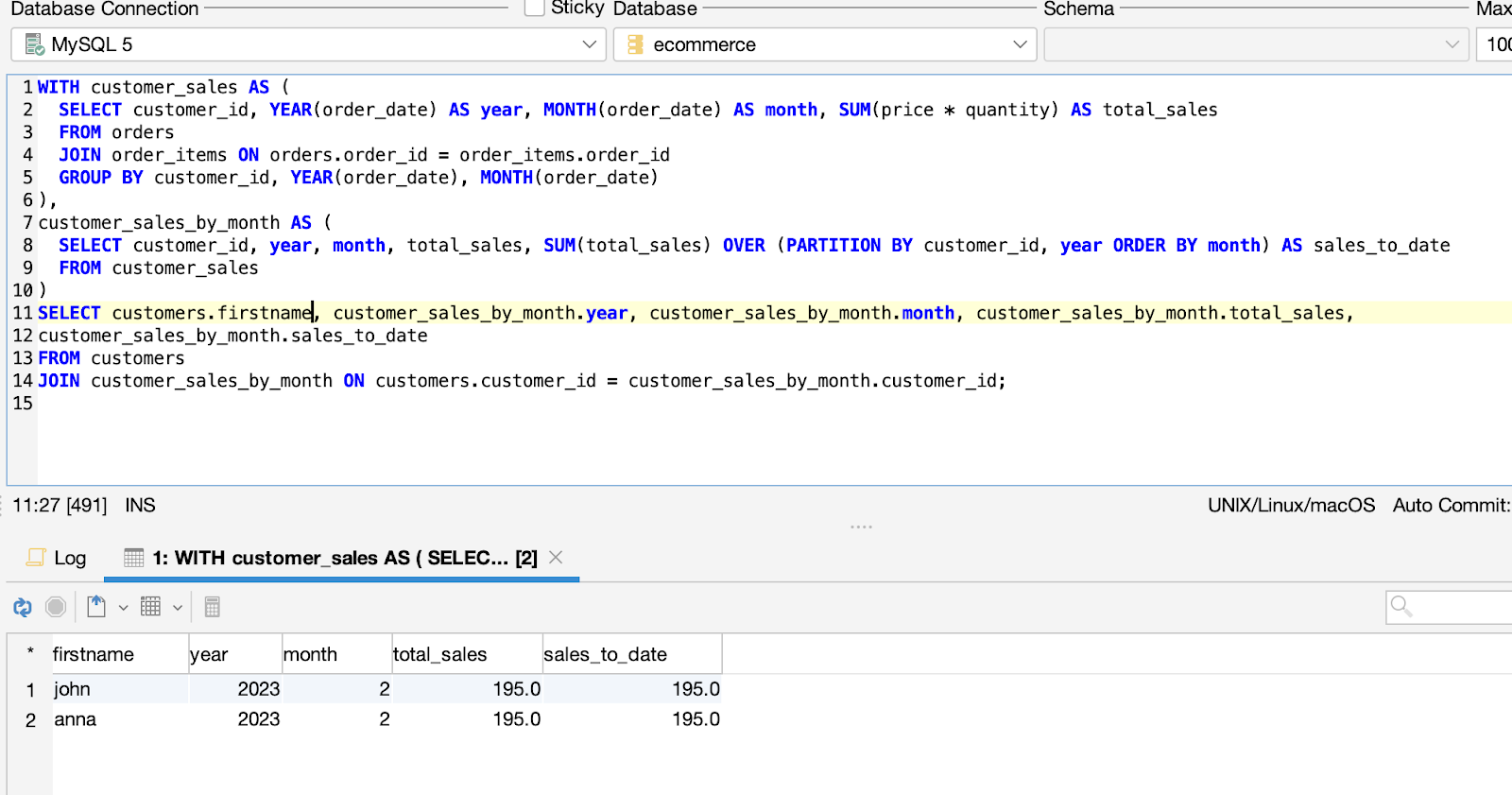Open the ecommerce database dropdown
This screenshot has height=795, width=1512.
pos(825,44)
